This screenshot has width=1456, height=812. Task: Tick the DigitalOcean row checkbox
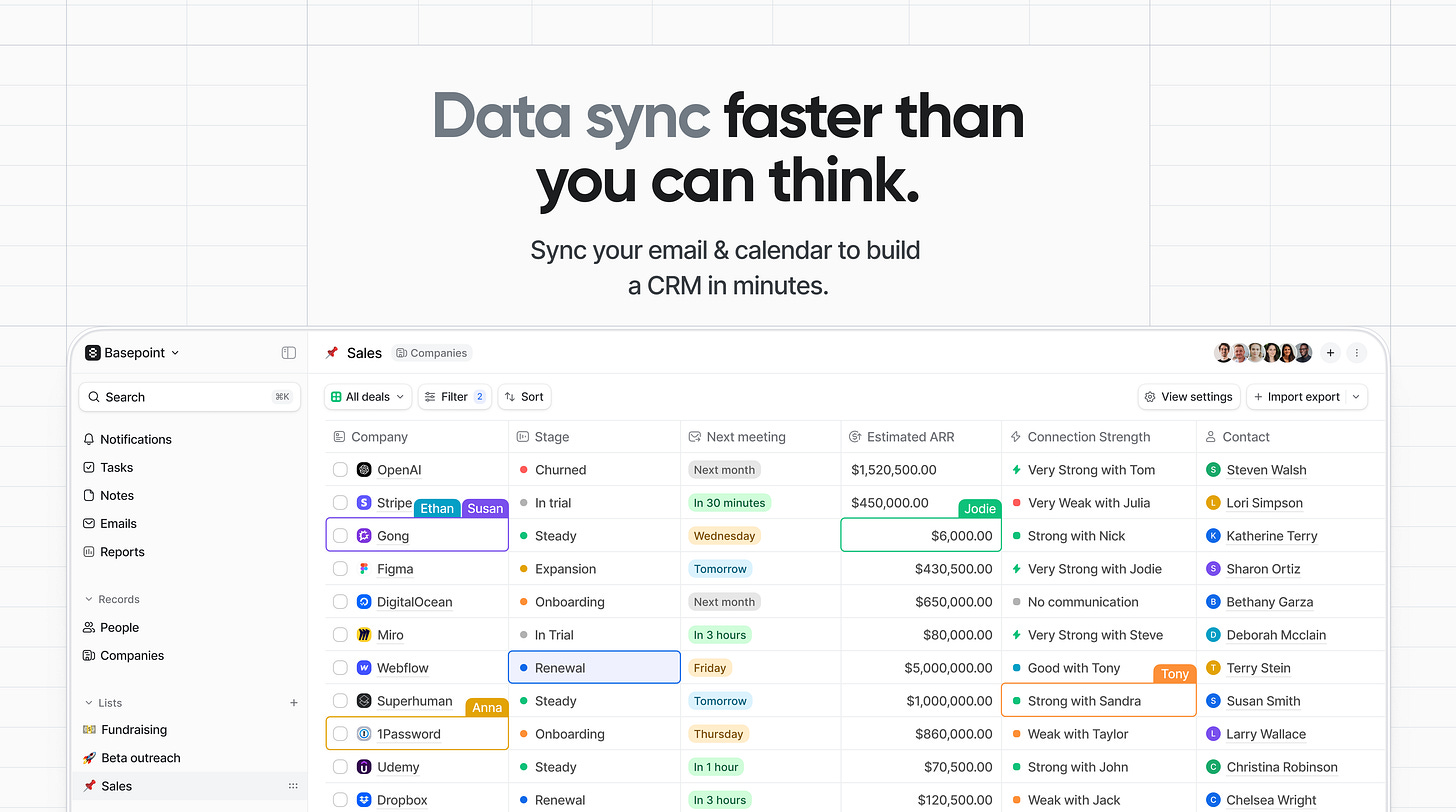(x=340, y=602)
